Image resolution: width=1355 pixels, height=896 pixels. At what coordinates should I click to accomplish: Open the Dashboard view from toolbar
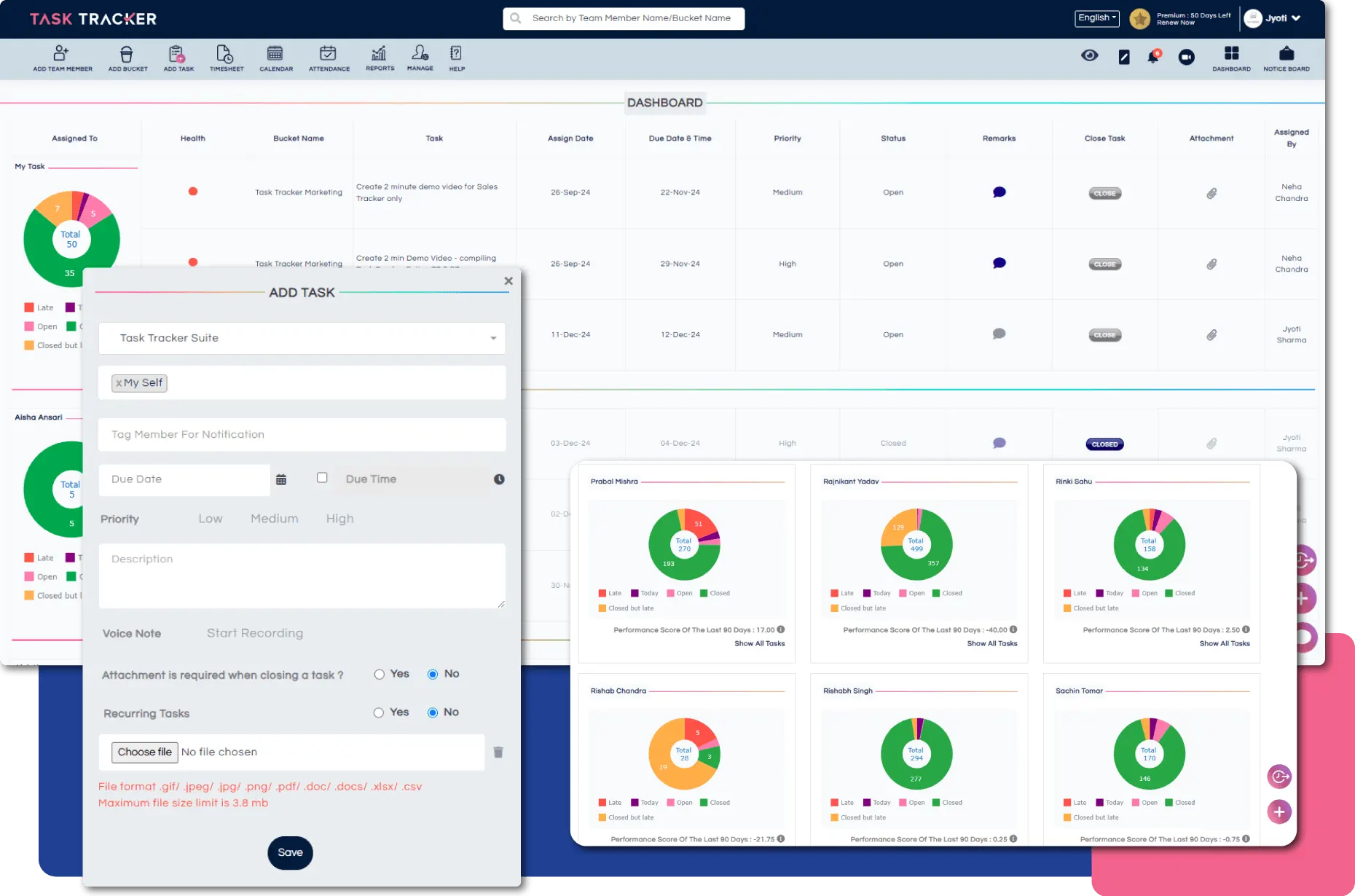click(x=1231, y=58)
